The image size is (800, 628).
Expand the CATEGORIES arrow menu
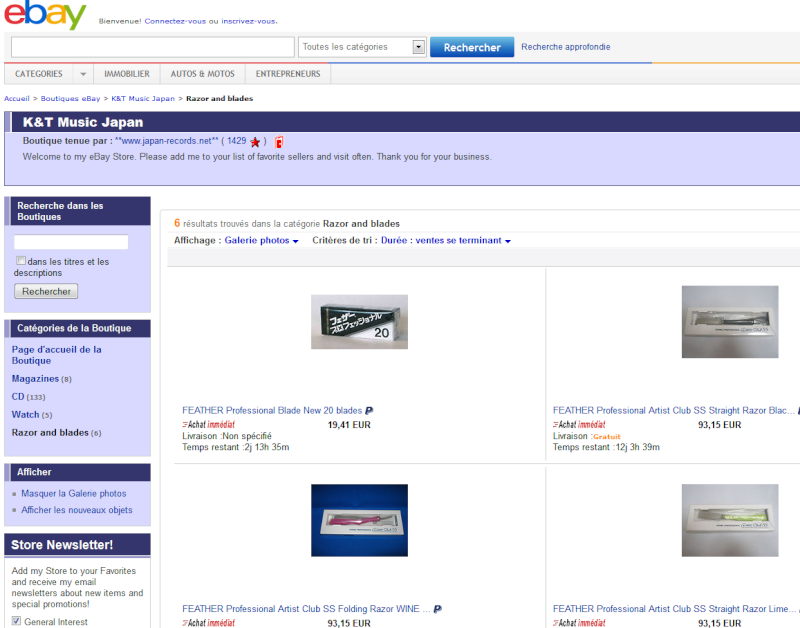83,74
